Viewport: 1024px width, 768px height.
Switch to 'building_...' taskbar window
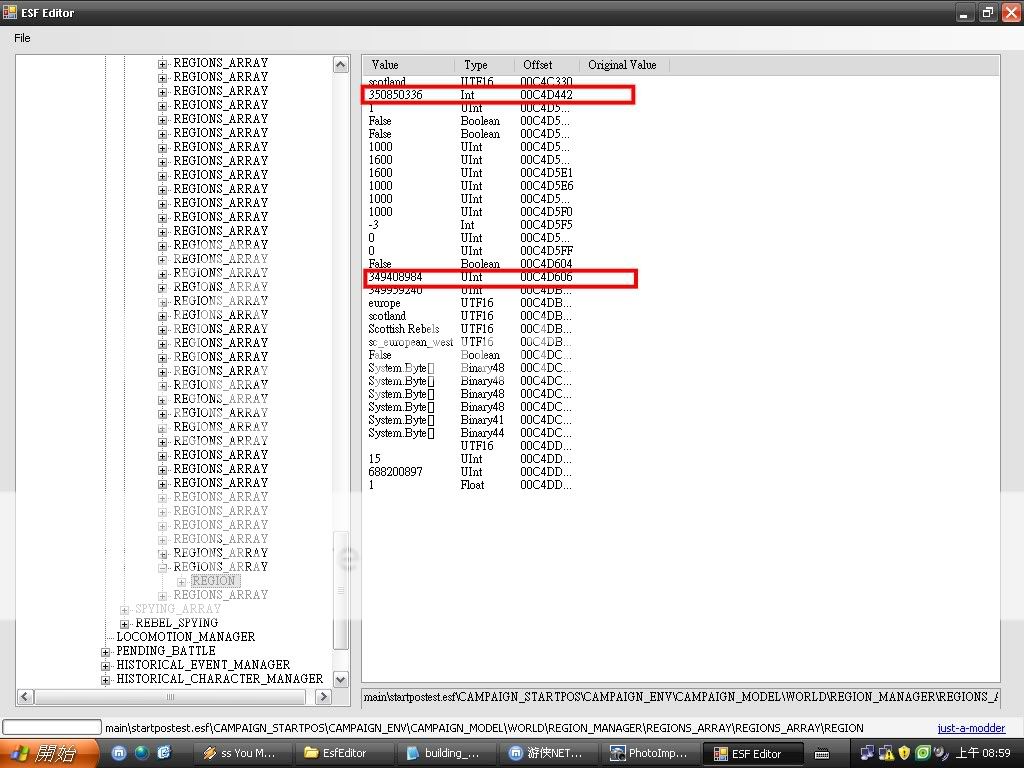pos(447,754)
